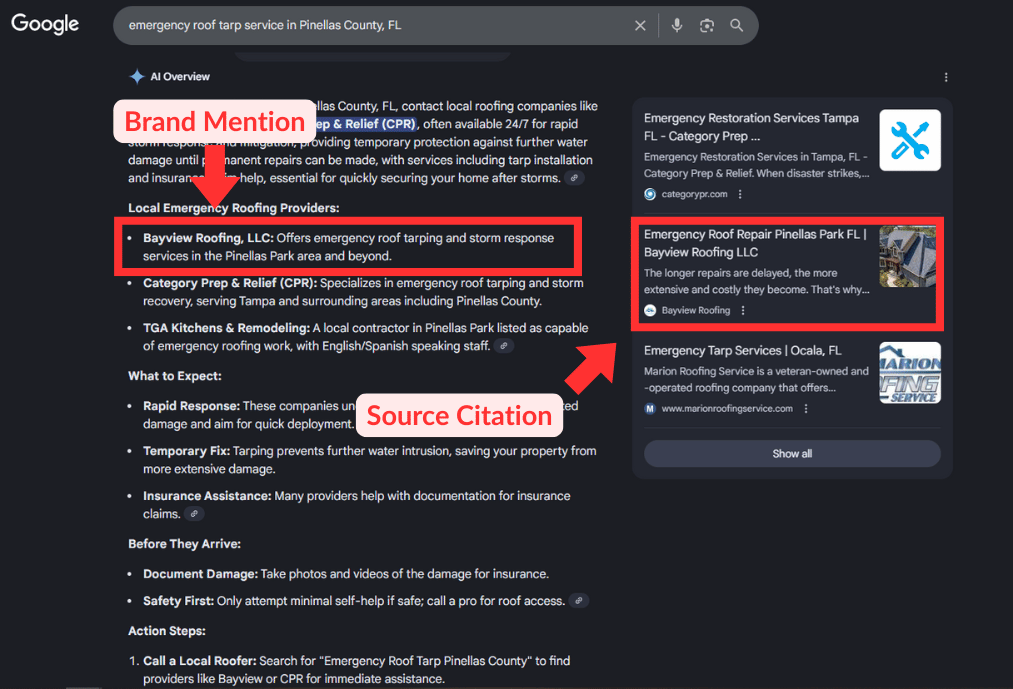The image size is (1013, 689).
Task: Click the Bayview Roofing source favicon
Action: pos(650,310)
